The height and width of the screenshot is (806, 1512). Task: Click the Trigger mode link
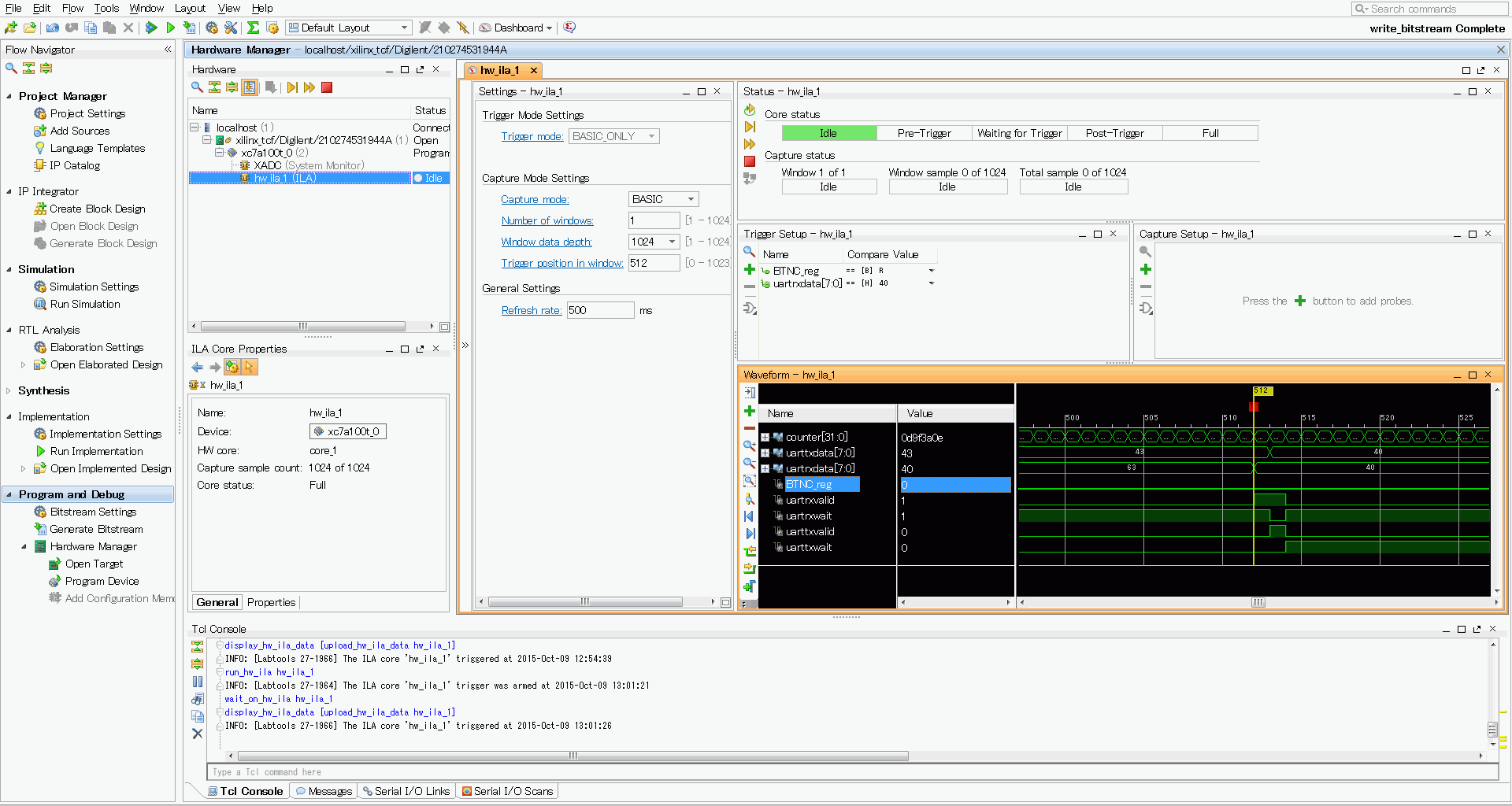532,137
